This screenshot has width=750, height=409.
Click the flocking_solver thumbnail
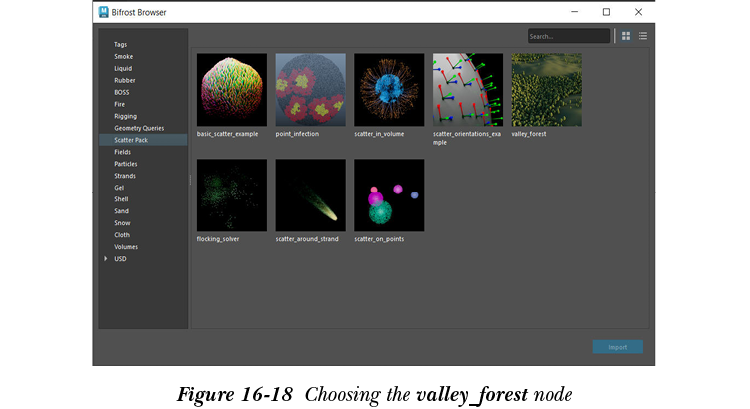point(232,195)
